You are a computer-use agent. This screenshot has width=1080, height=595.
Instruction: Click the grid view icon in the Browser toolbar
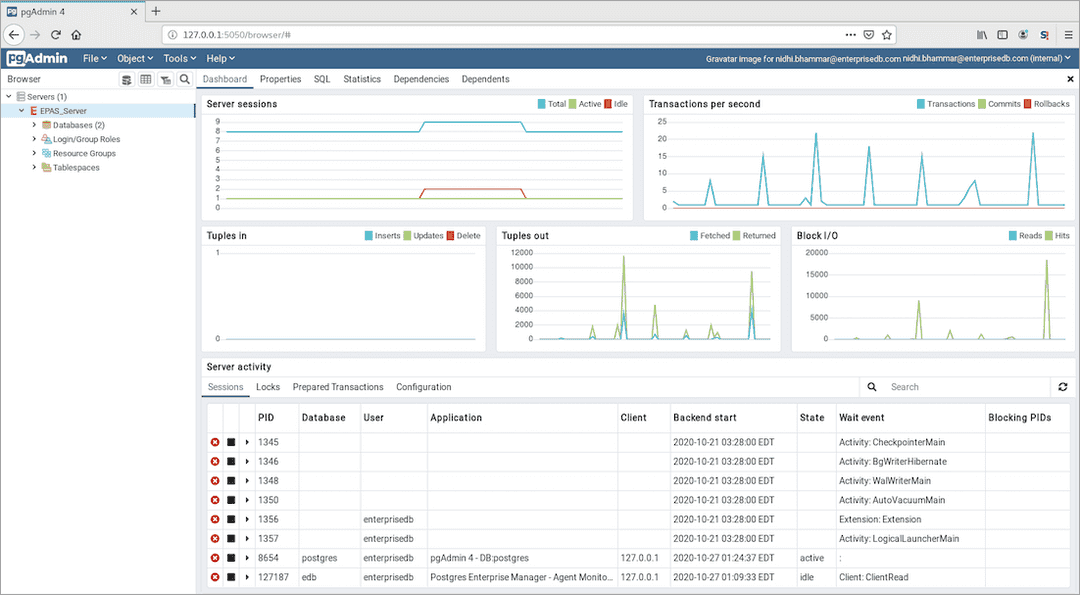(145, 79)
